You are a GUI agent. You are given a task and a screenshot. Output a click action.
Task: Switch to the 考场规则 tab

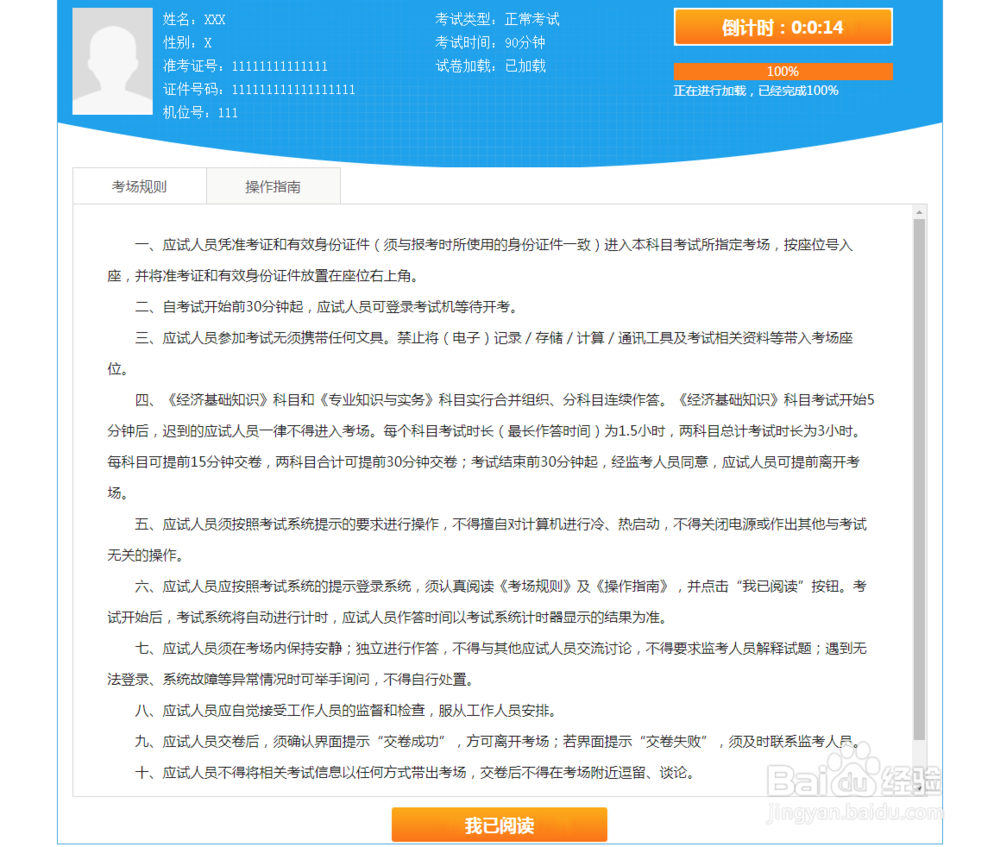point(140,186)
